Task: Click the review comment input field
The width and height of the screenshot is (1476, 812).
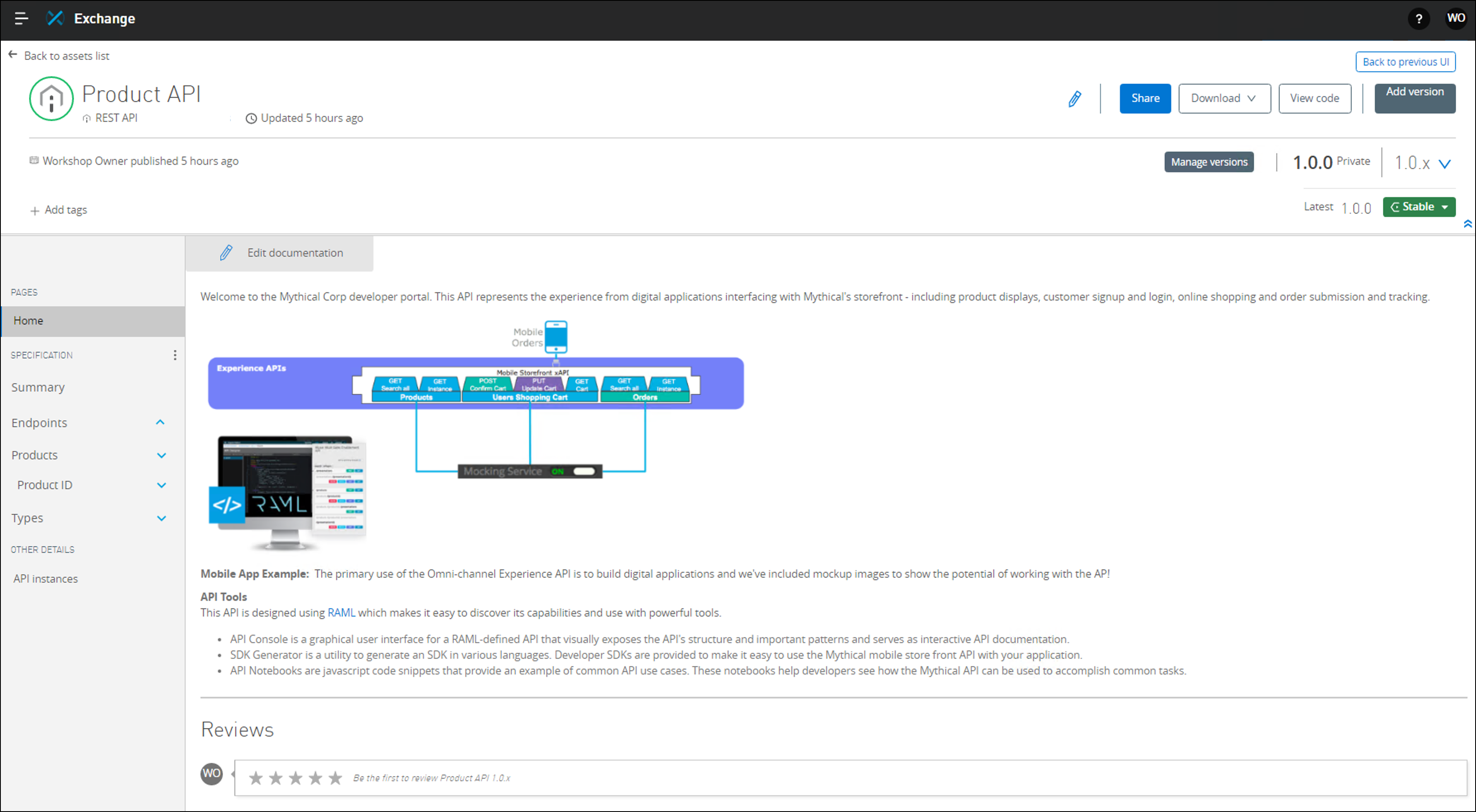Action: 850,778
